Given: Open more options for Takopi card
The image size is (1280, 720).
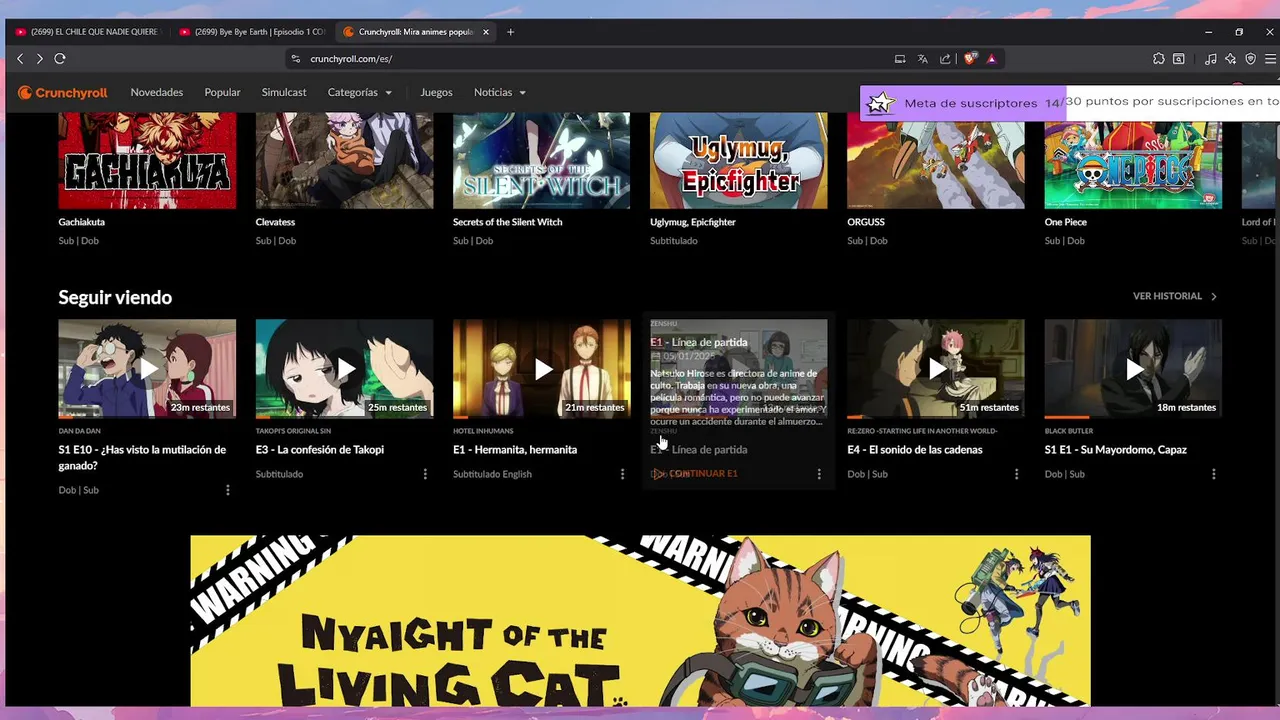Looking at the screenshot, I should 425,474.
